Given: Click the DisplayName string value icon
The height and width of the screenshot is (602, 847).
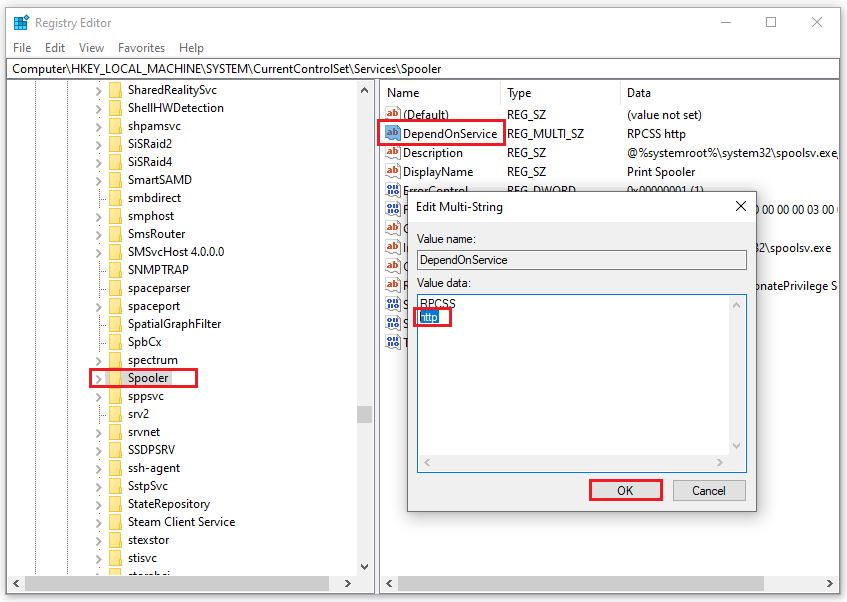Looking at the screenshot, I should [x=393, y=171].
